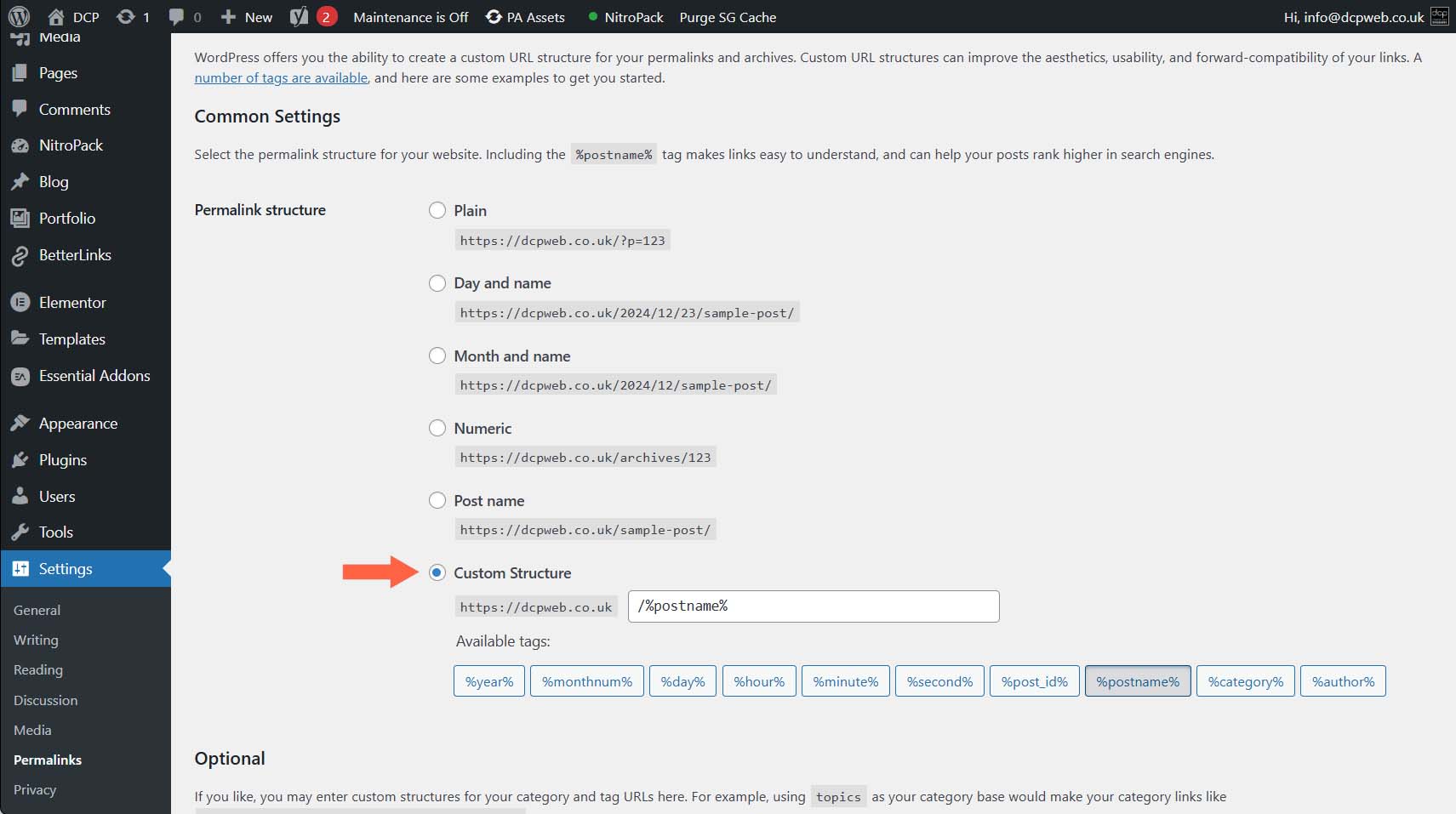The image size is (1456, 814).
Task: Choose the Day and name radio option
Action: pyautogui.click(x=437, y=283)
